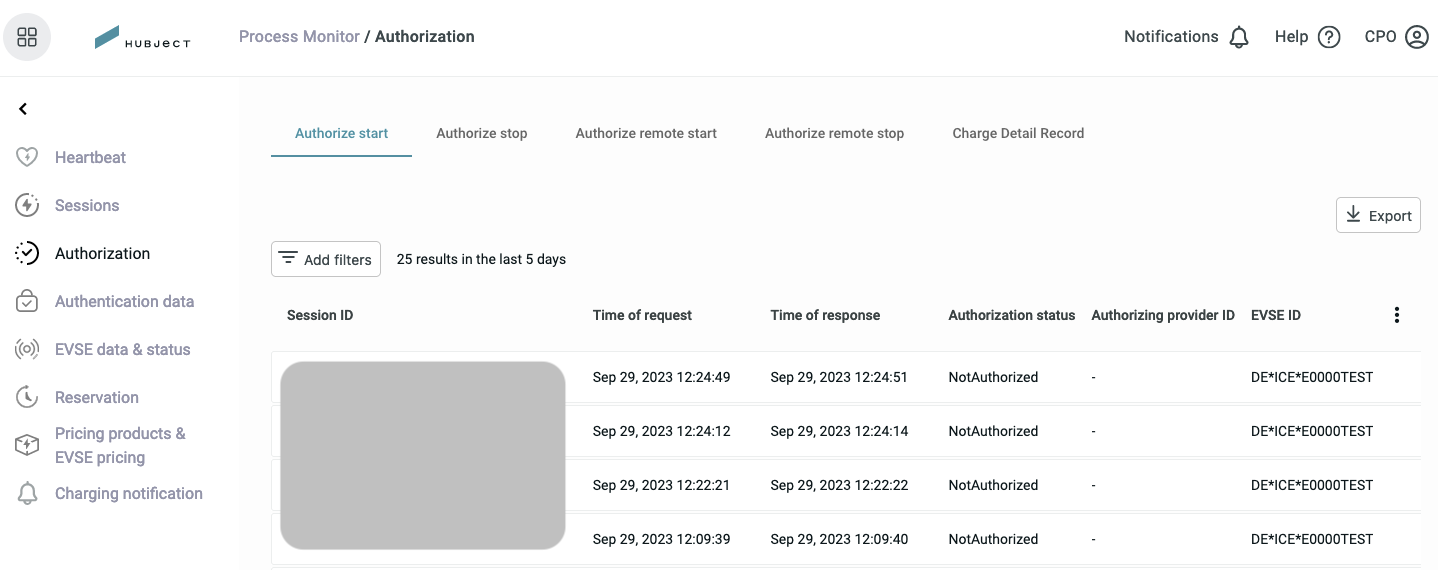This screenshot has width=1438, height=570.
Task: Click Session ID column header
Action: pos(320,315)
